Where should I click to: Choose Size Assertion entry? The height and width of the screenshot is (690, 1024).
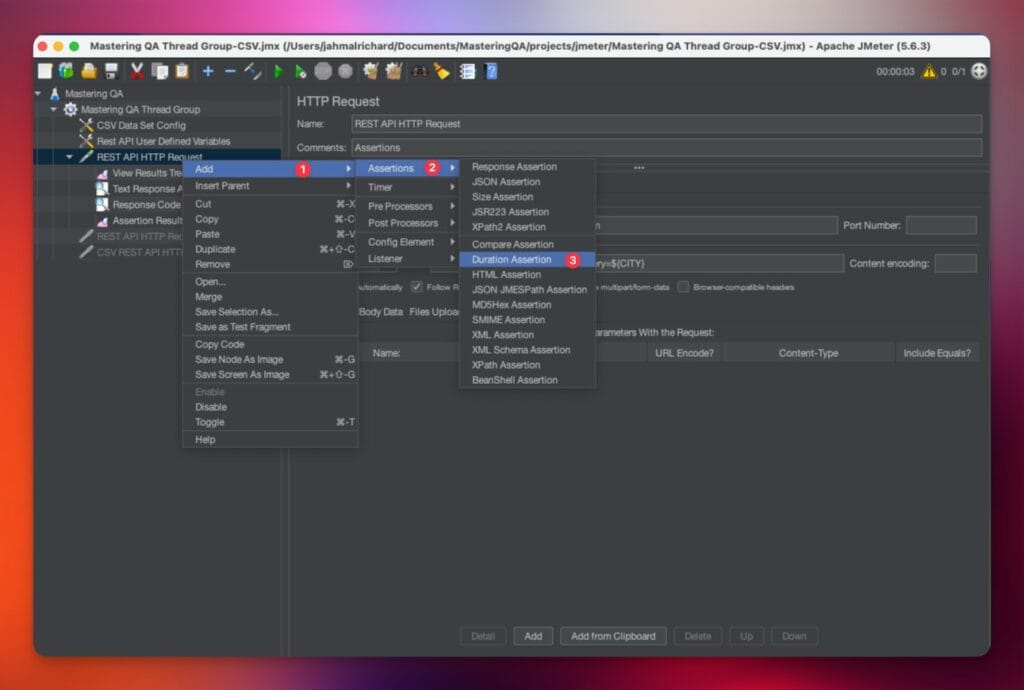[527, 197]
